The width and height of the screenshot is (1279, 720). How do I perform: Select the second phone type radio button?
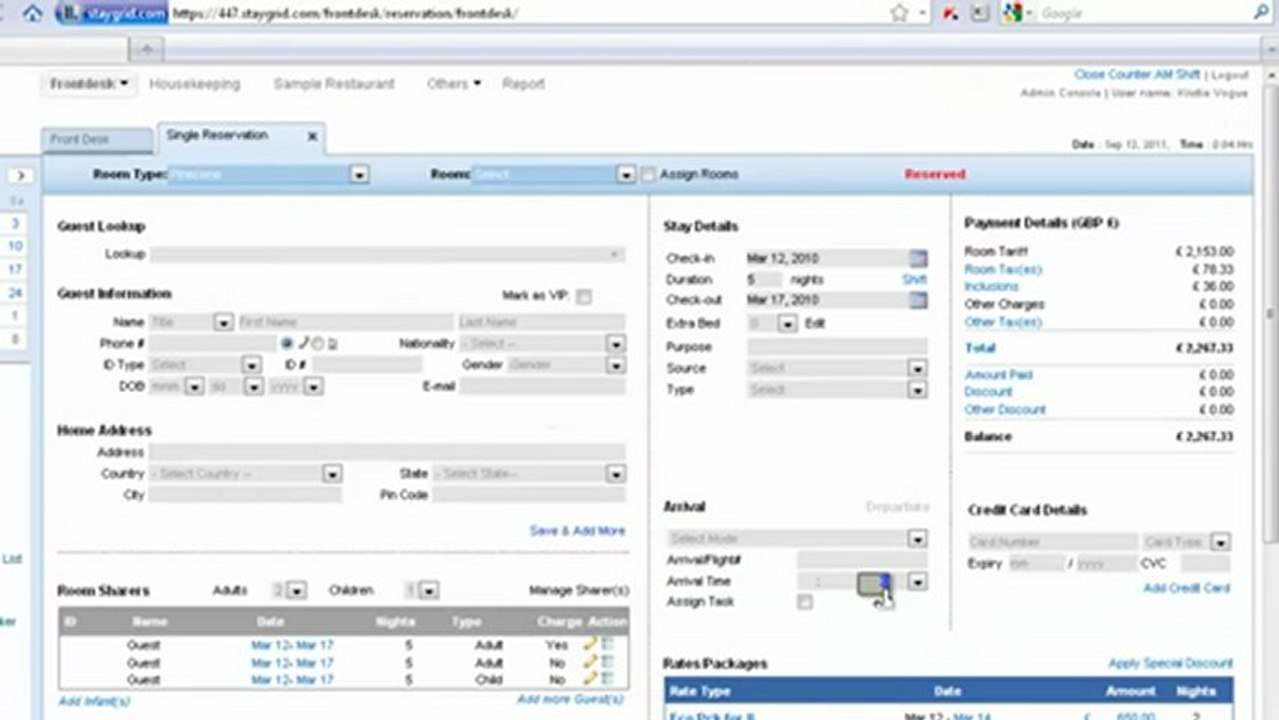click(318, 344)
